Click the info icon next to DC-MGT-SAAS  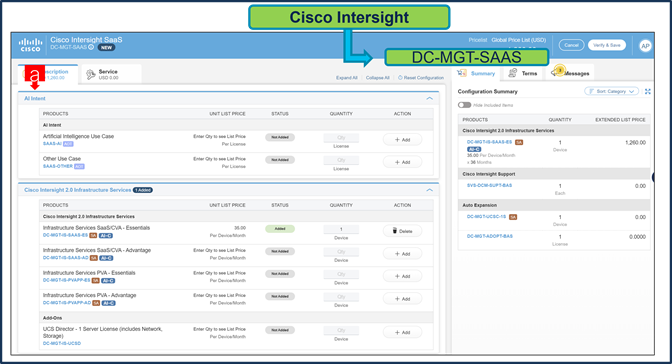click(91, 47)
